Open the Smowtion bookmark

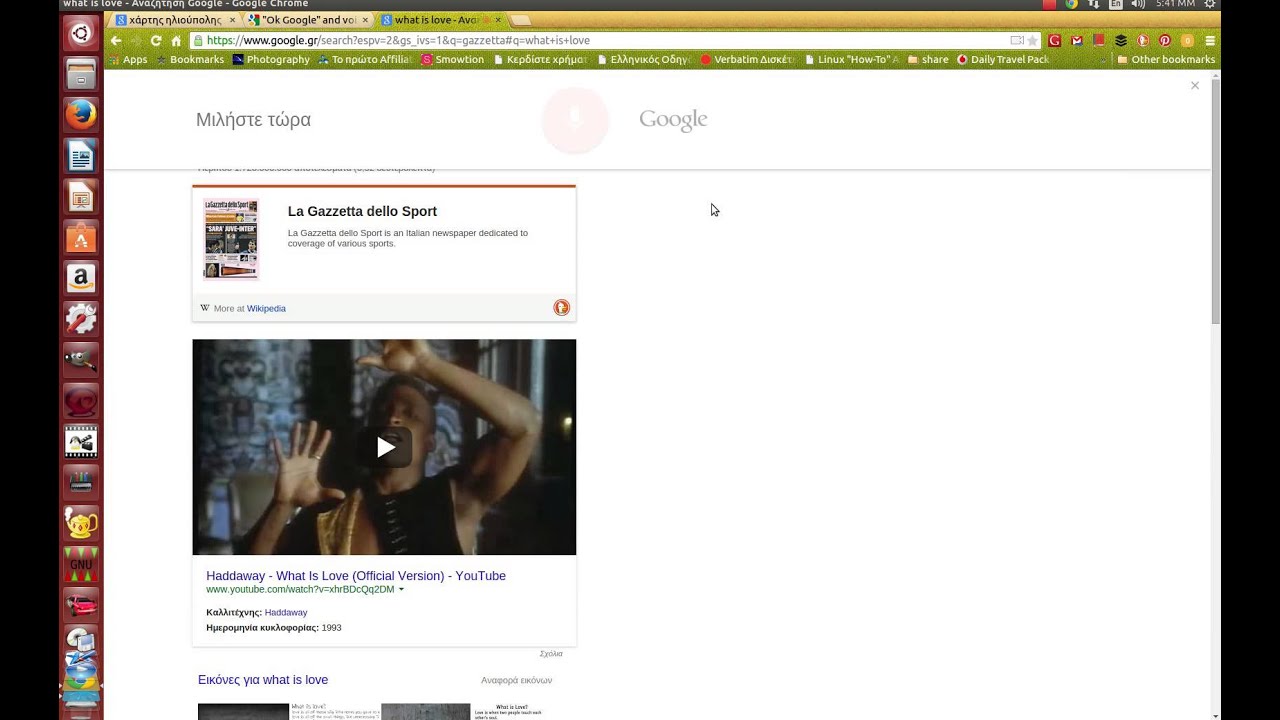pos(452,60)
